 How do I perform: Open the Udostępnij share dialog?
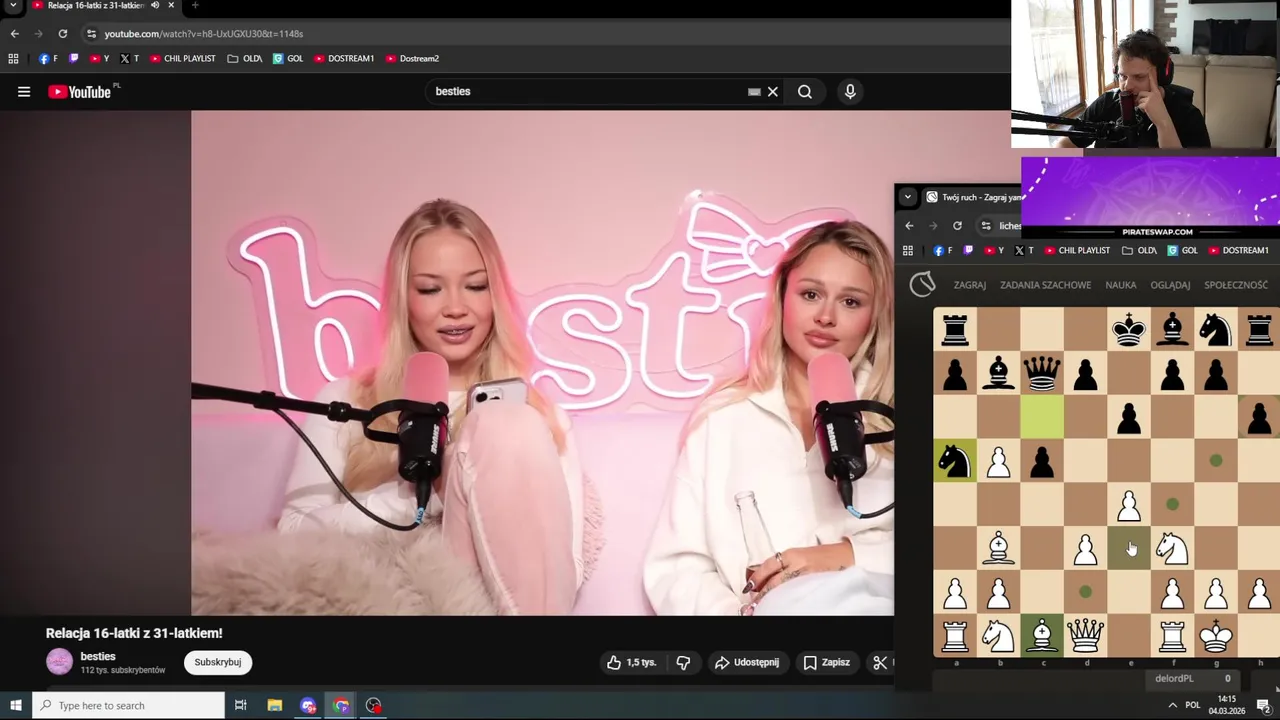click(x=747, y=662)
